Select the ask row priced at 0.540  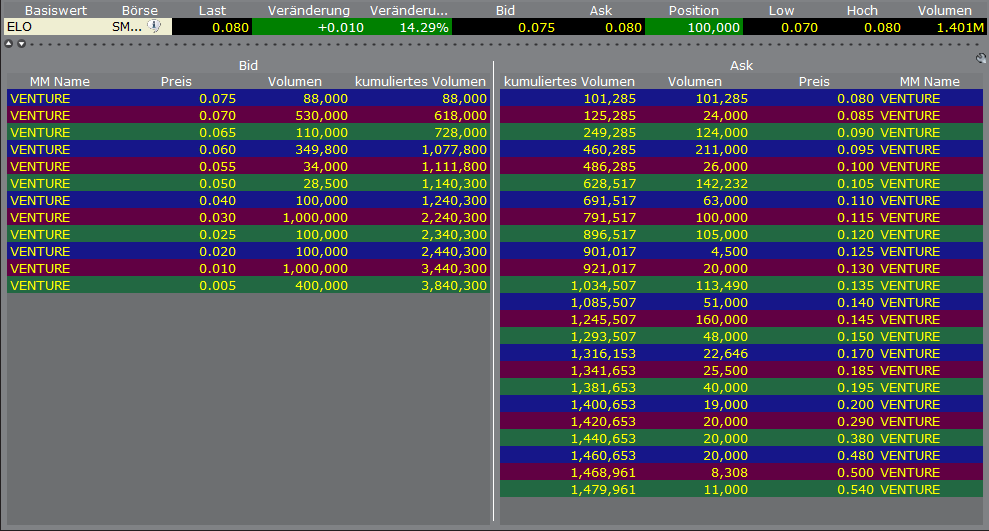(x=740, y=490)
